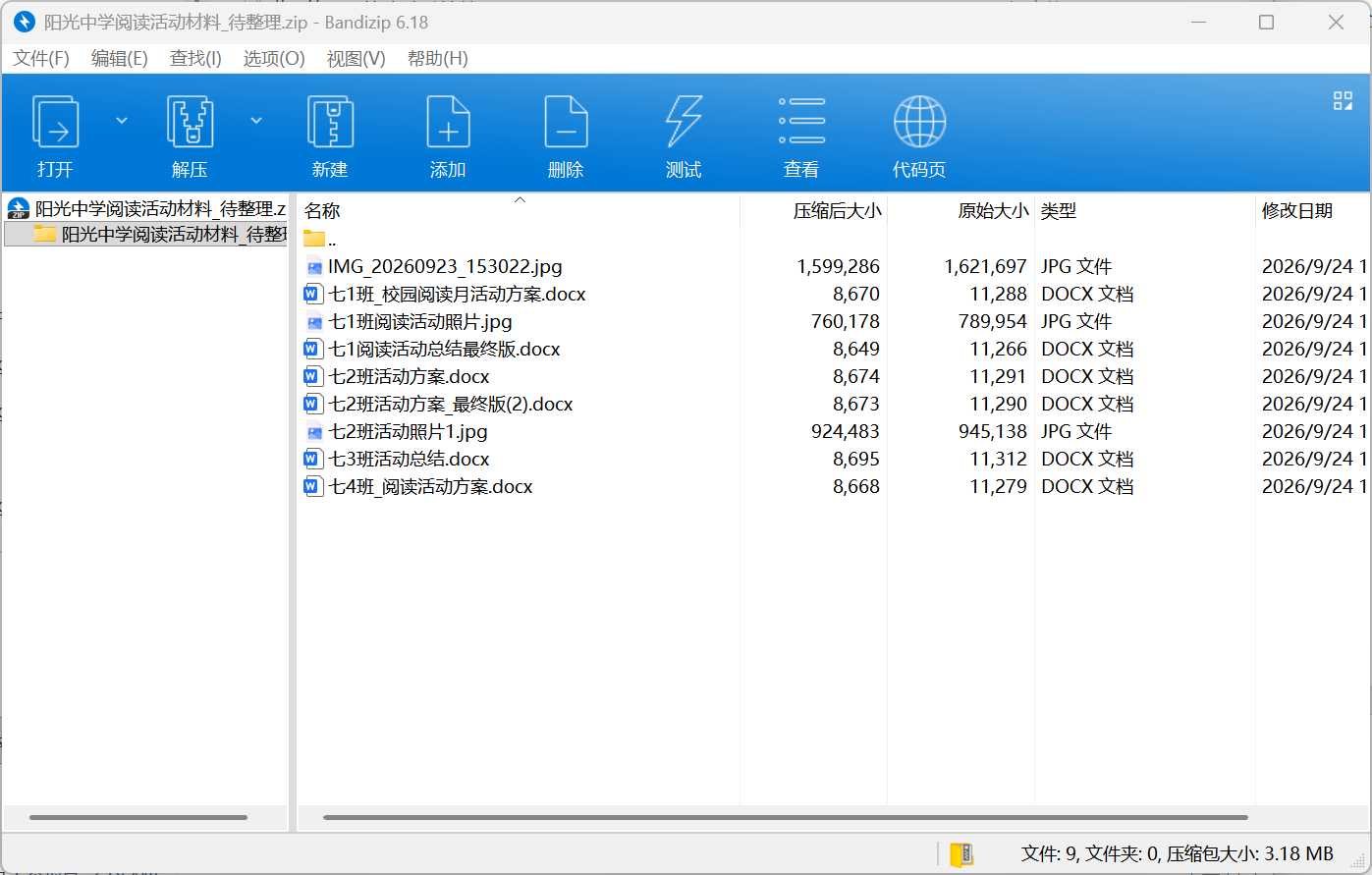Image resolution: width=1372 pixels, height=875 pixels.
Task: Click the 测试 (Test archive) lightning icon
Action: click(684, 121)
